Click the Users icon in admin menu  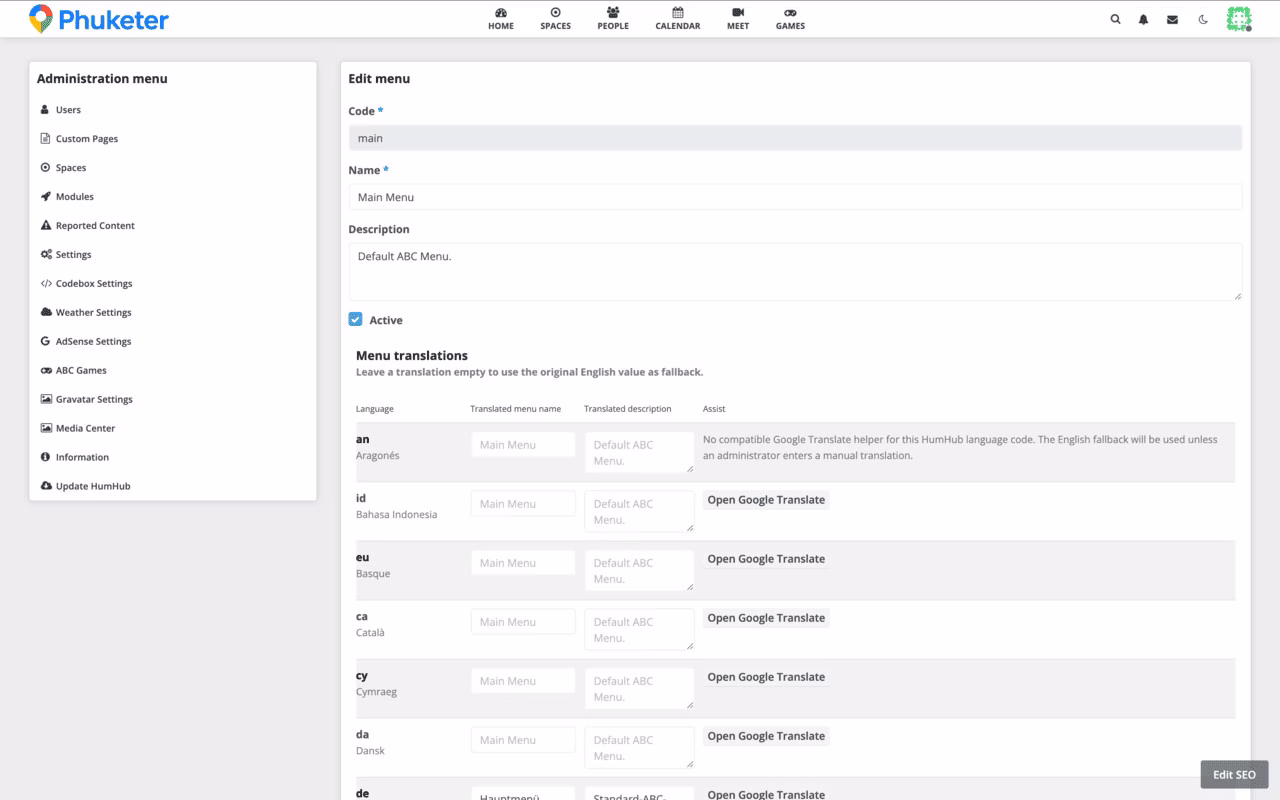tap(45, 110)
